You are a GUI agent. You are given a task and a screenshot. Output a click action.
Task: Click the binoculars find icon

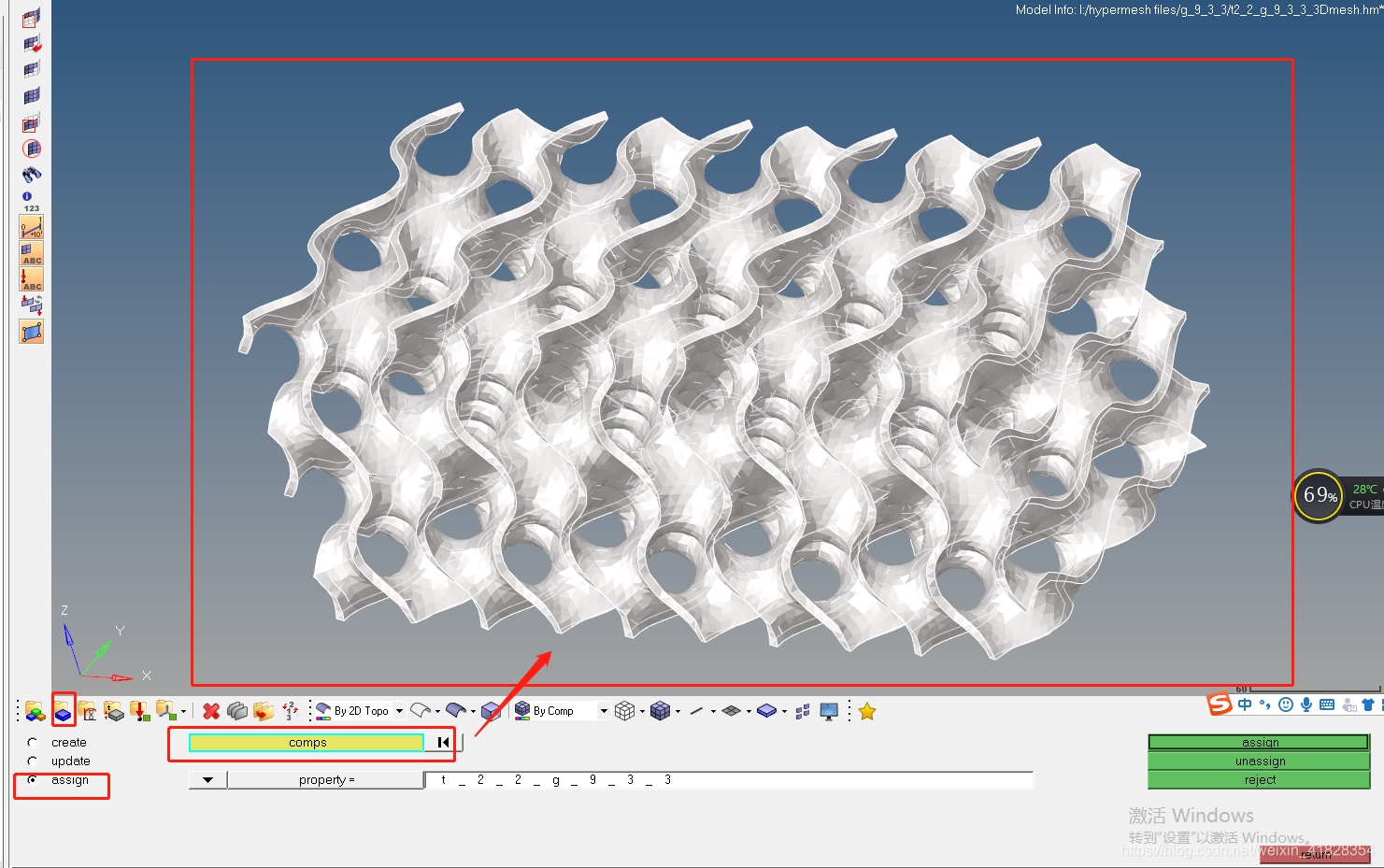[x=32, y=175]
